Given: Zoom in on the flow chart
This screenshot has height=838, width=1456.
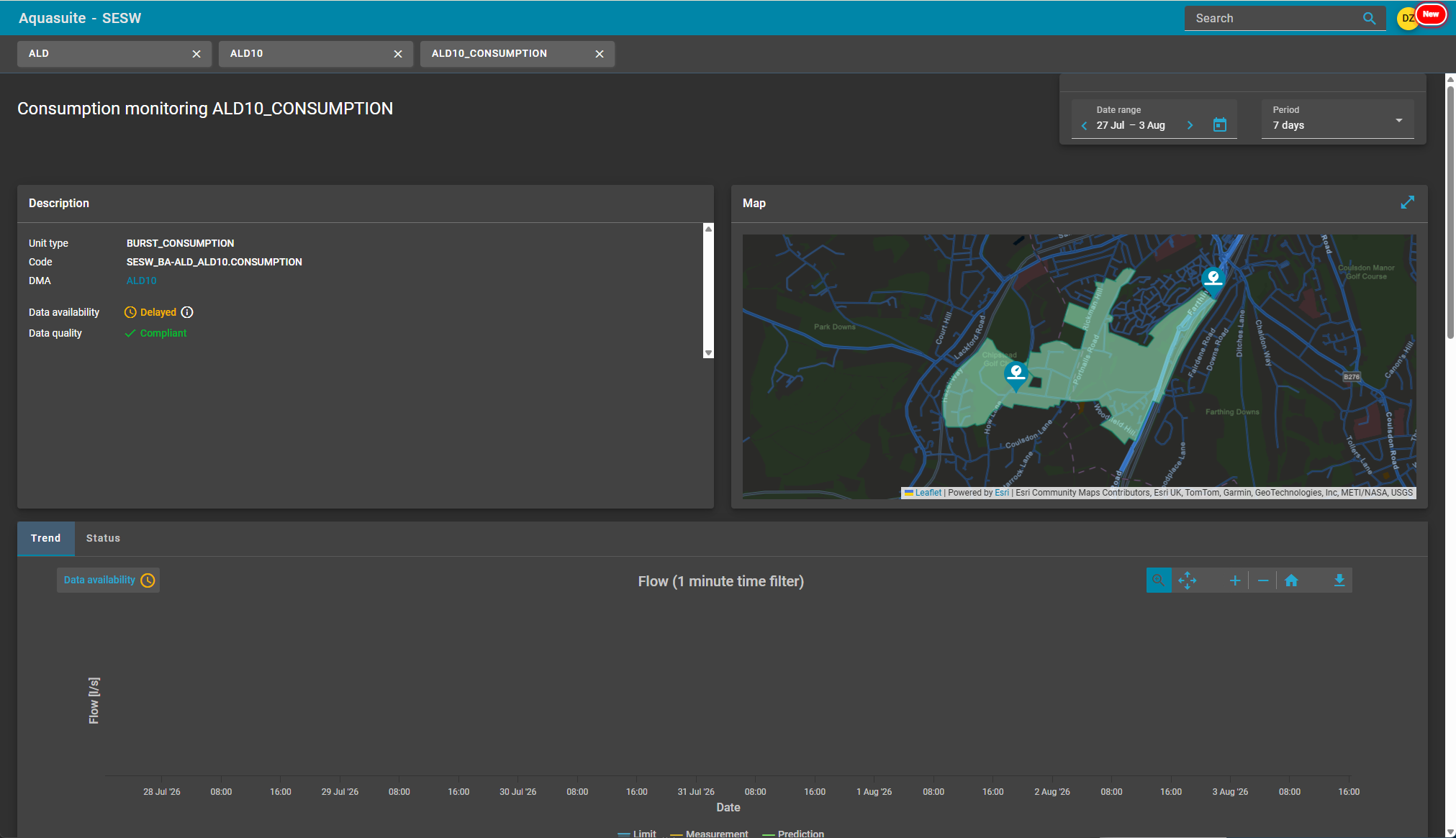Looking at the screenshot, I should click(1235, 580).
